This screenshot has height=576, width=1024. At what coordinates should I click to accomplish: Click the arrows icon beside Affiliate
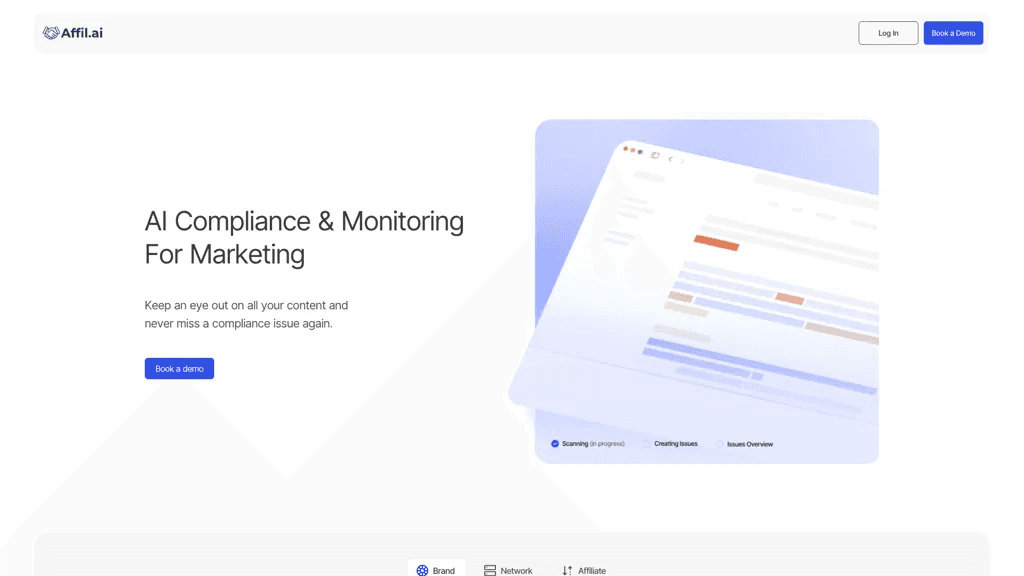click(x=567, y=570)
